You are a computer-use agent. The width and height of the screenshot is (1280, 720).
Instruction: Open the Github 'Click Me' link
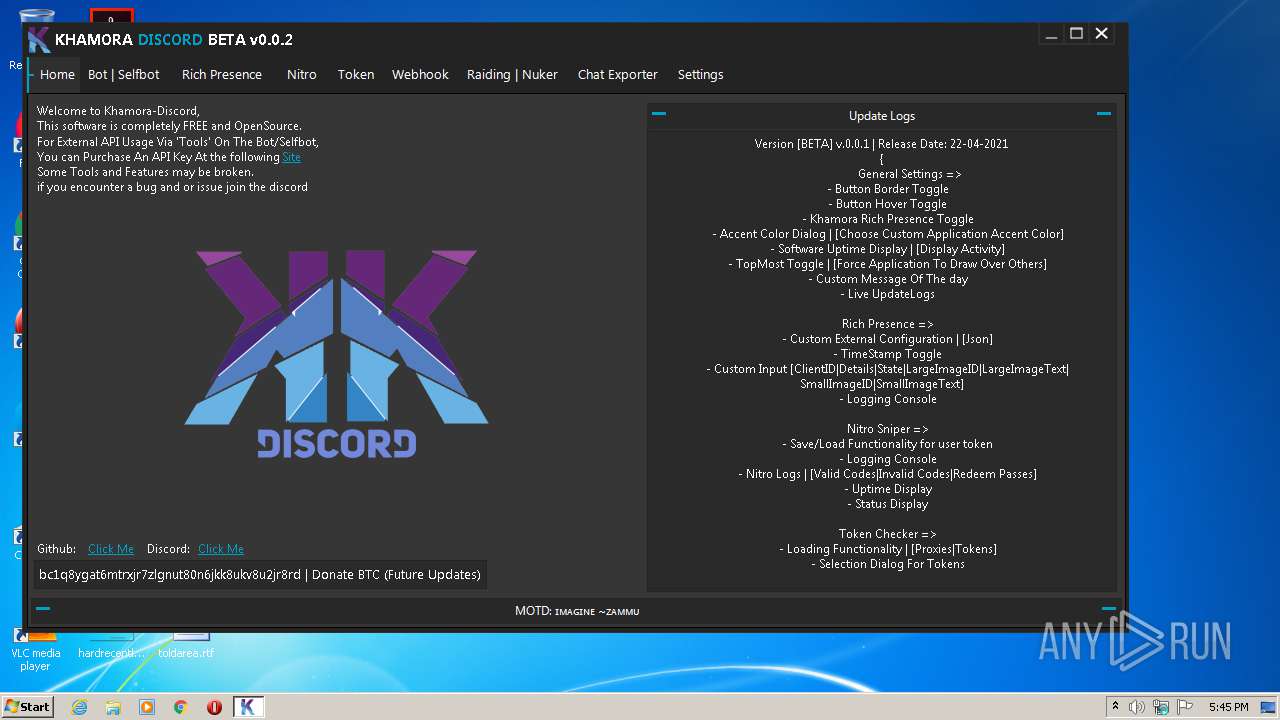(x=111, y=549)
